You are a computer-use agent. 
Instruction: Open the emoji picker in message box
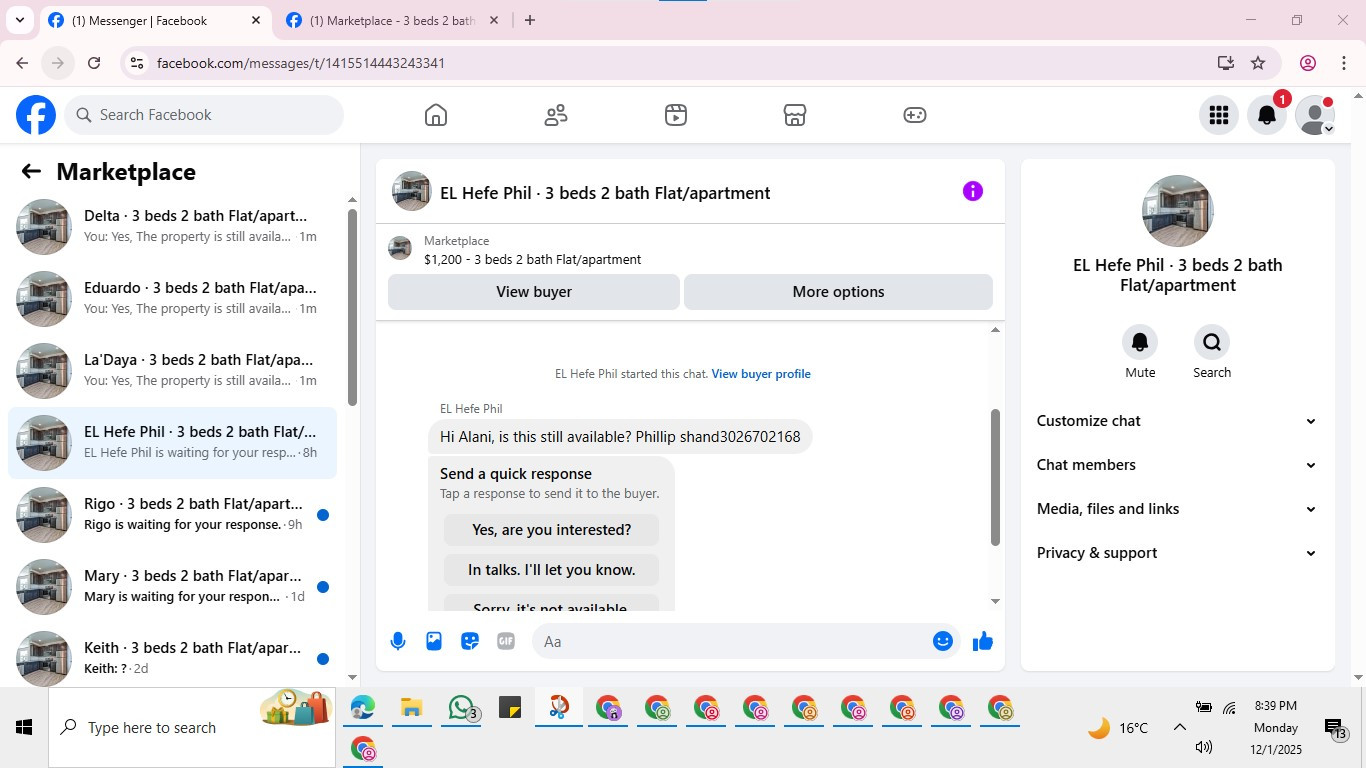pos(942,641)
